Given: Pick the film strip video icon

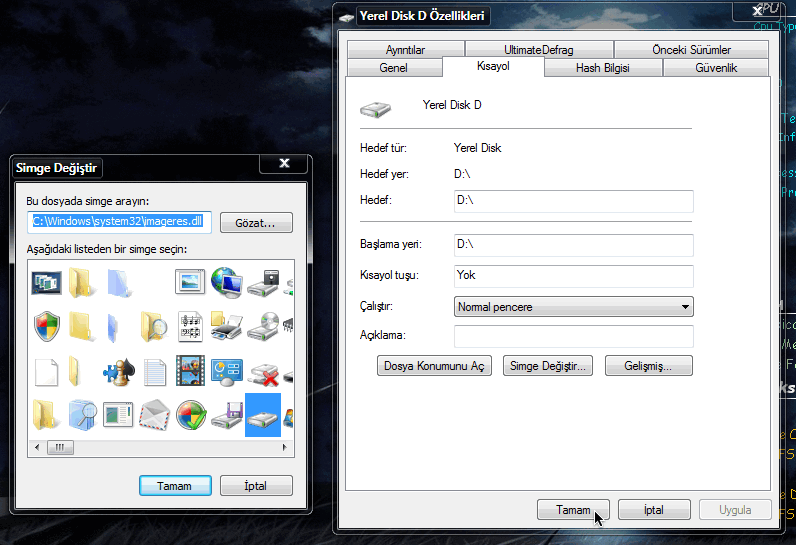Looking at the screenshot, I should (190, 370).
